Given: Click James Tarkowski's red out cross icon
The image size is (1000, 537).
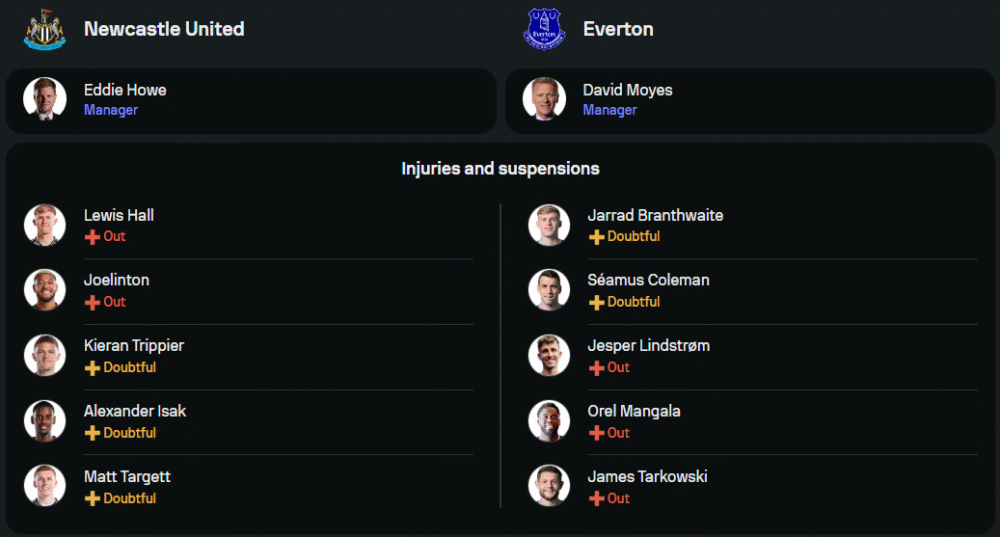Looking at the screenshot, I should click(596, 498).
